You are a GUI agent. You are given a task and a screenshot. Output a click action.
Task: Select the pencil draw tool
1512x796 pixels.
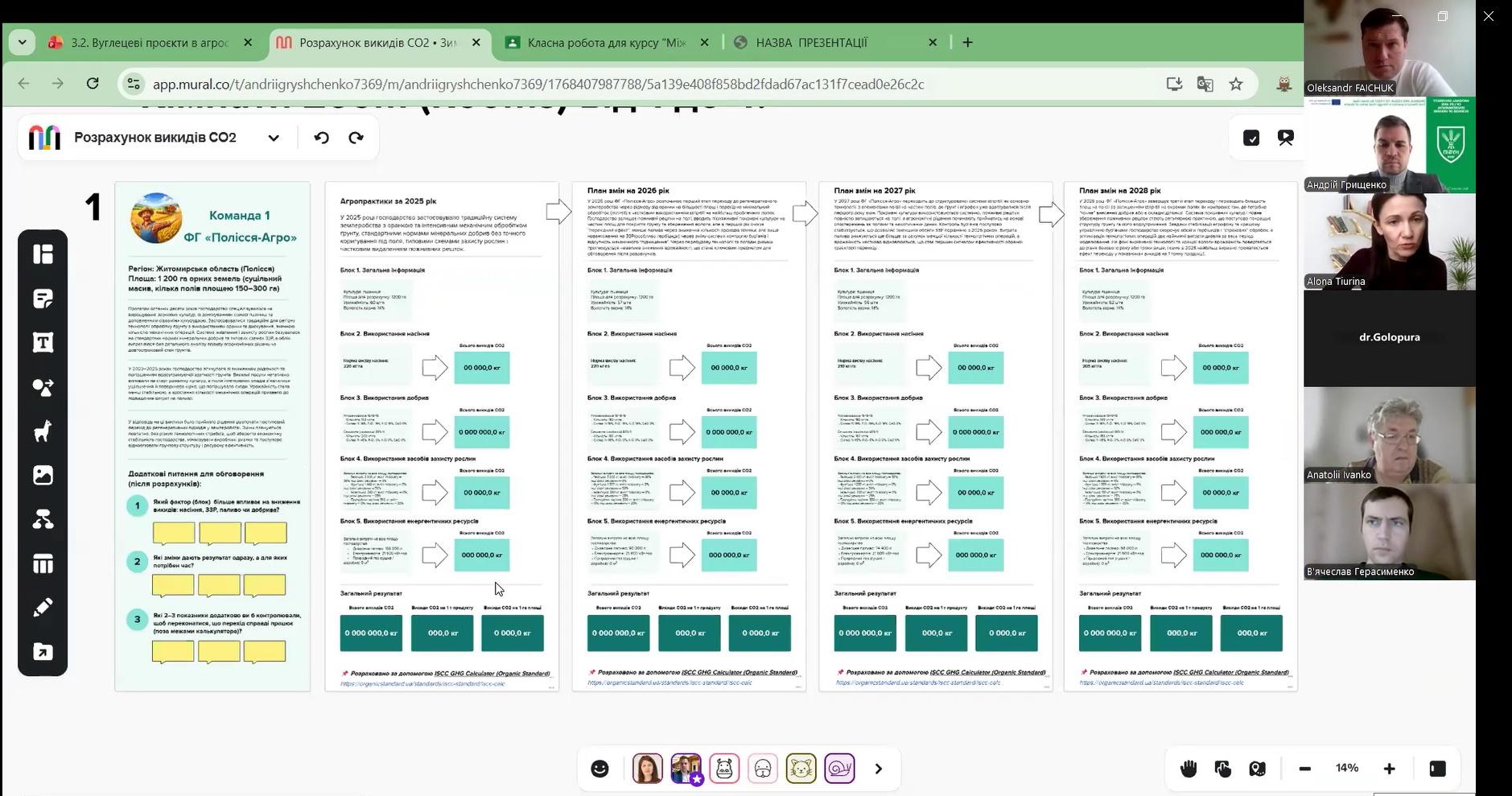click(x=43, y=608)
